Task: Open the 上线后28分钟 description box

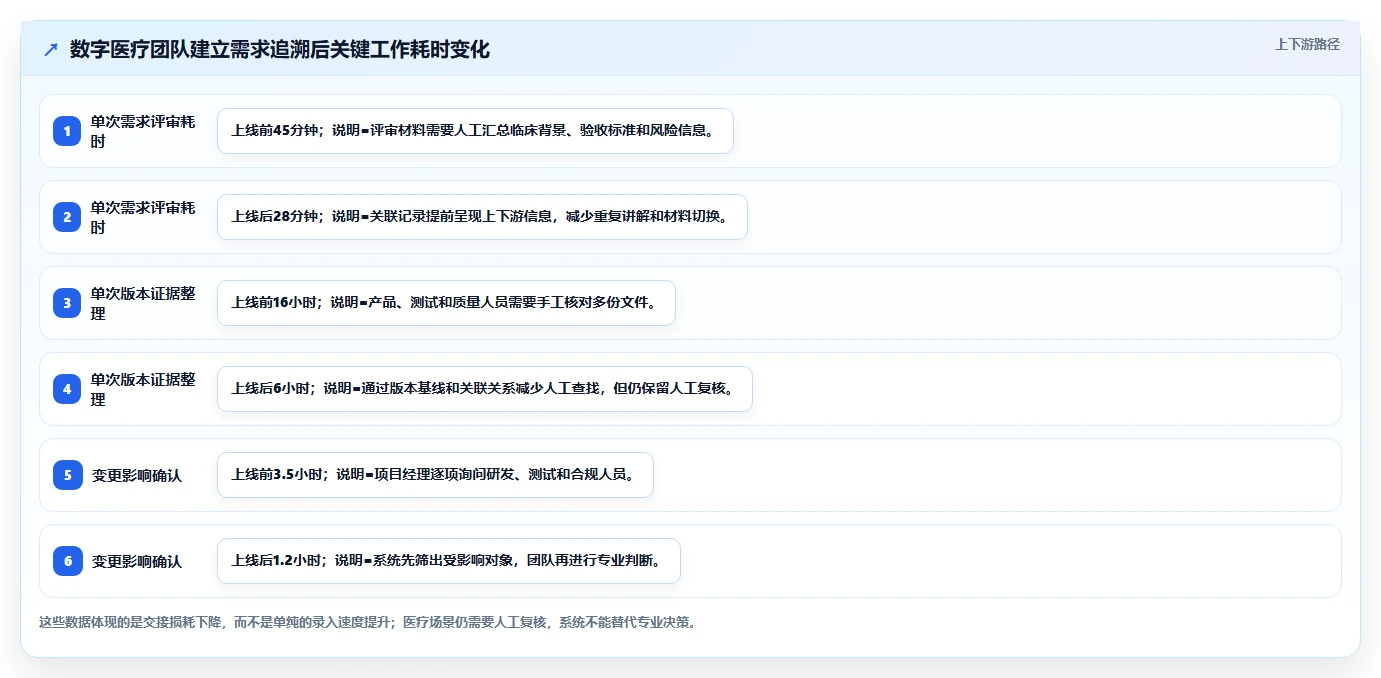Action: pyautogui.click(x=482, y=217)
